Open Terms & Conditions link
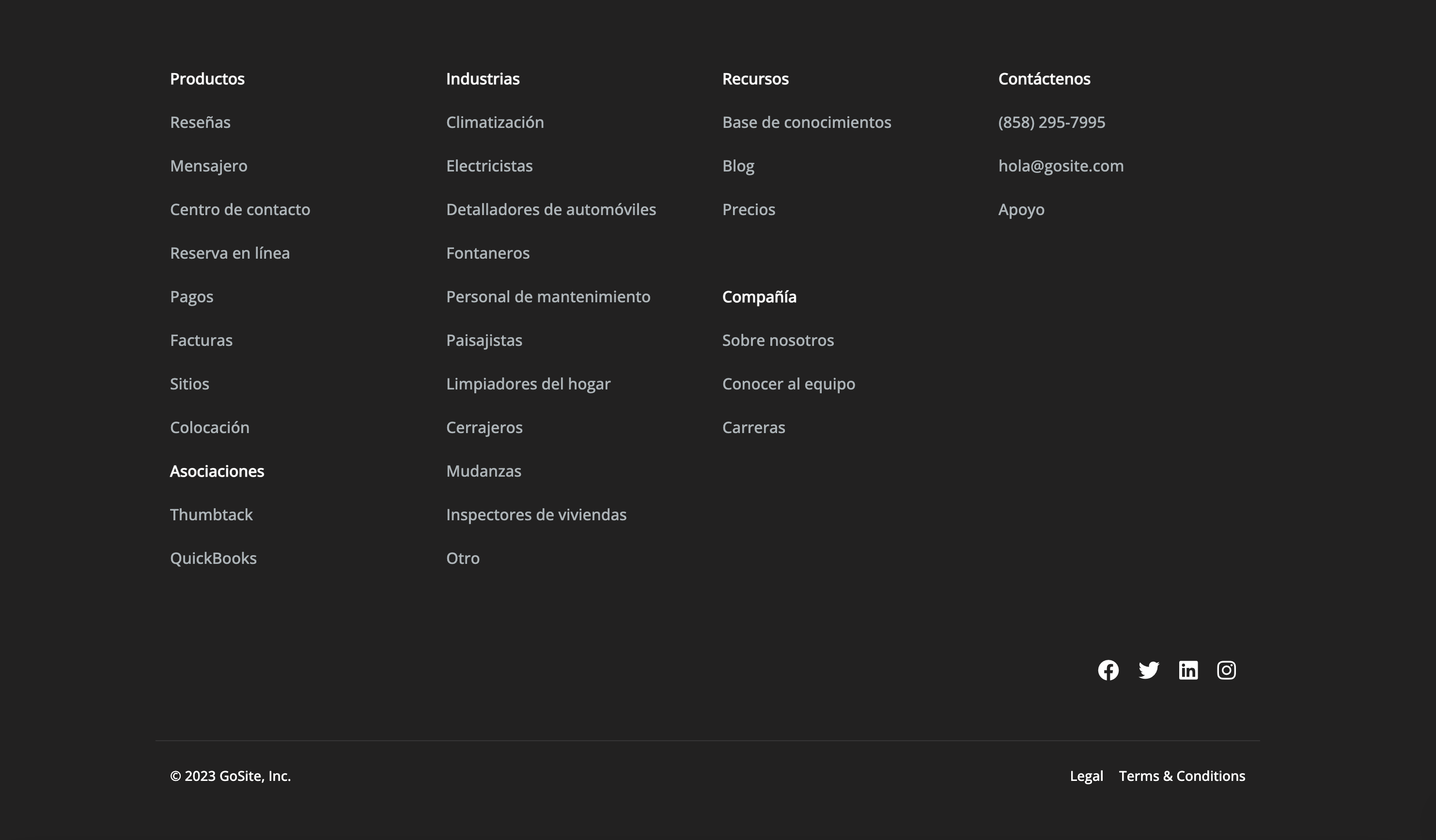Image resolution: width=1436 pixels, height=840 pixels. pos(1182,776)
